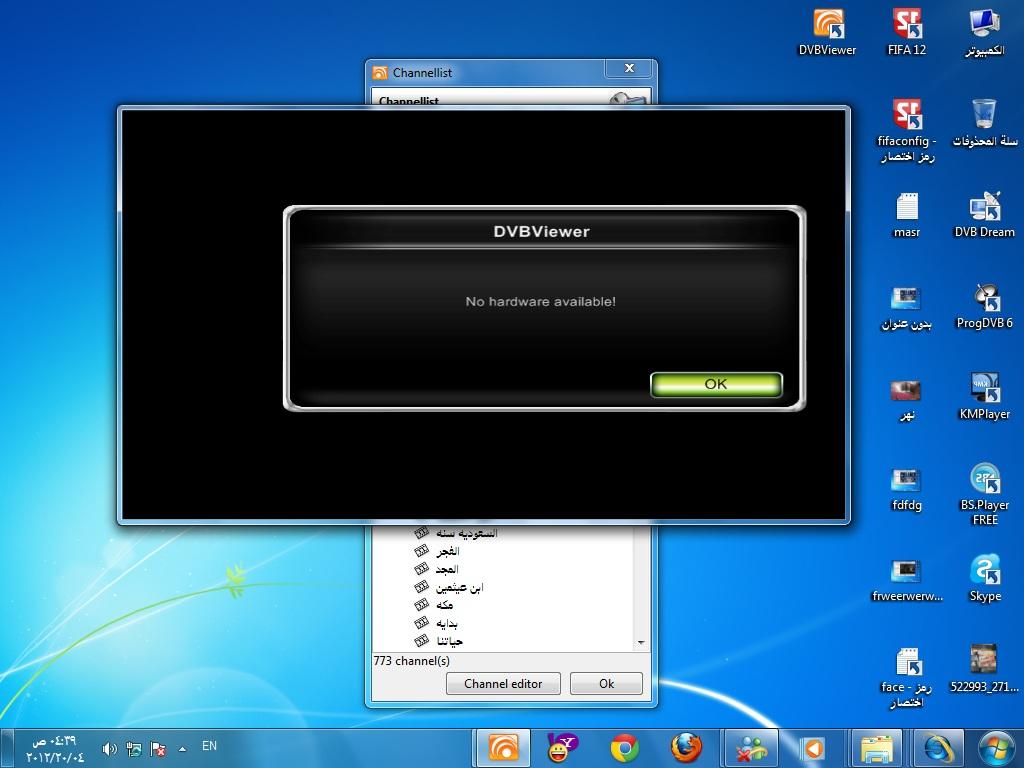Open the volume control in system tray
Viewport: 1024px width, 768px height.
click(x=109, y=749)
